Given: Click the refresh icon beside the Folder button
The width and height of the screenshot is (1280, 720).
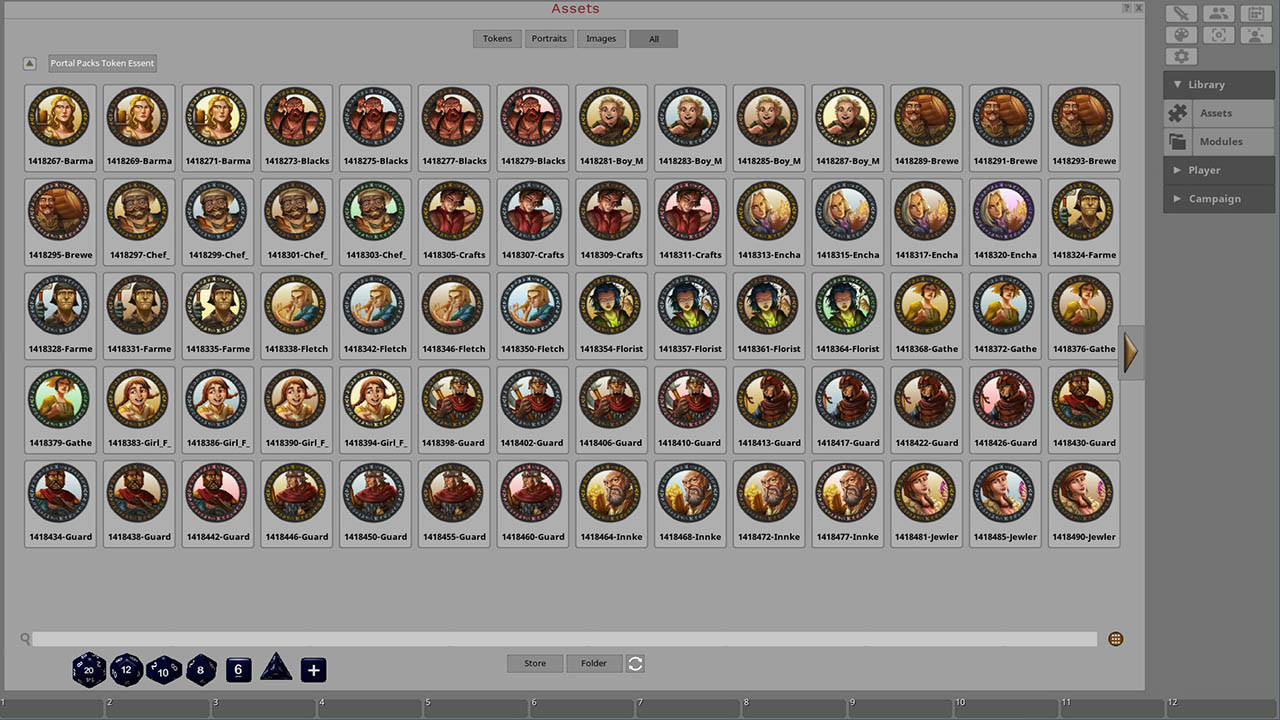Looking at the screenshot, I should pyautogui.click(x=635, y=662).
